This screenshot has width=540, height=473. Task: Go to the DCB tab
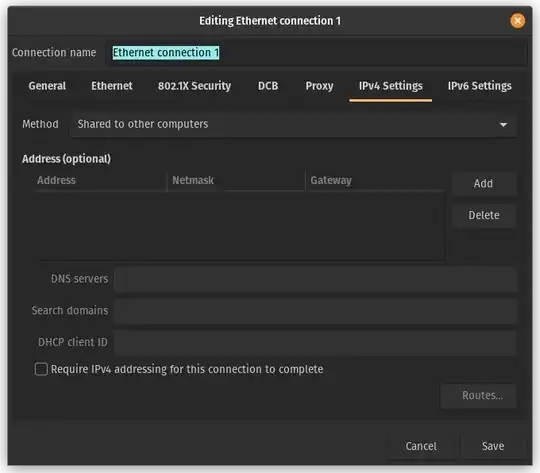268,86
